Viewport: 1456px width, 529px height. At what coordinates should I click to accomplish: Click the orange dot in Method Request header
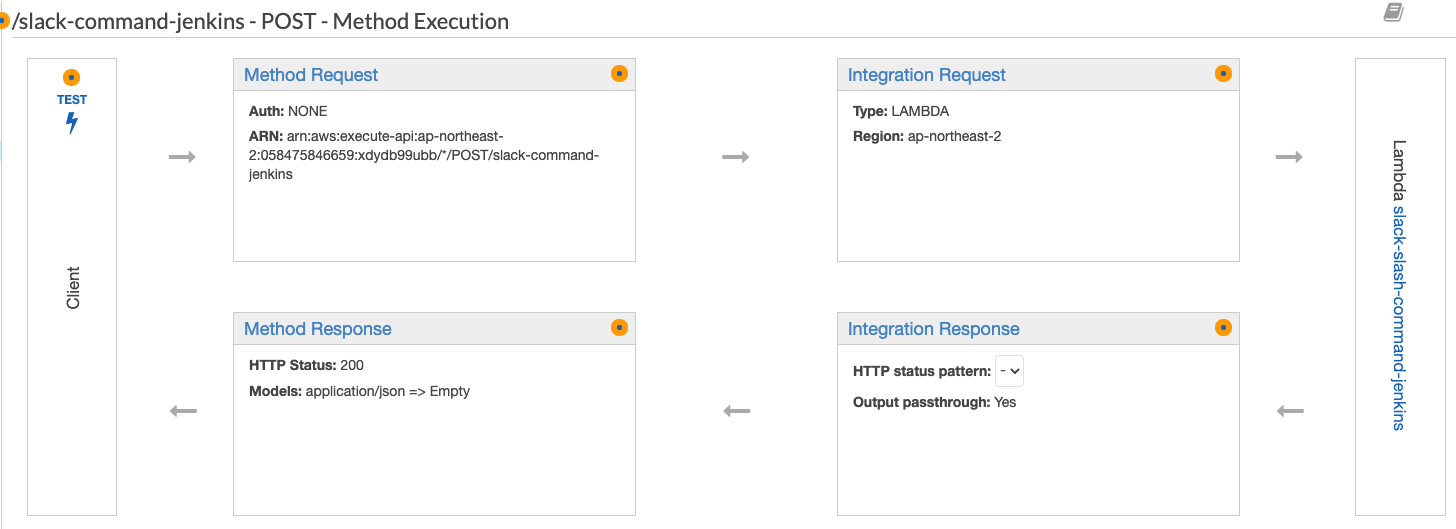click(x=619, y=73)
